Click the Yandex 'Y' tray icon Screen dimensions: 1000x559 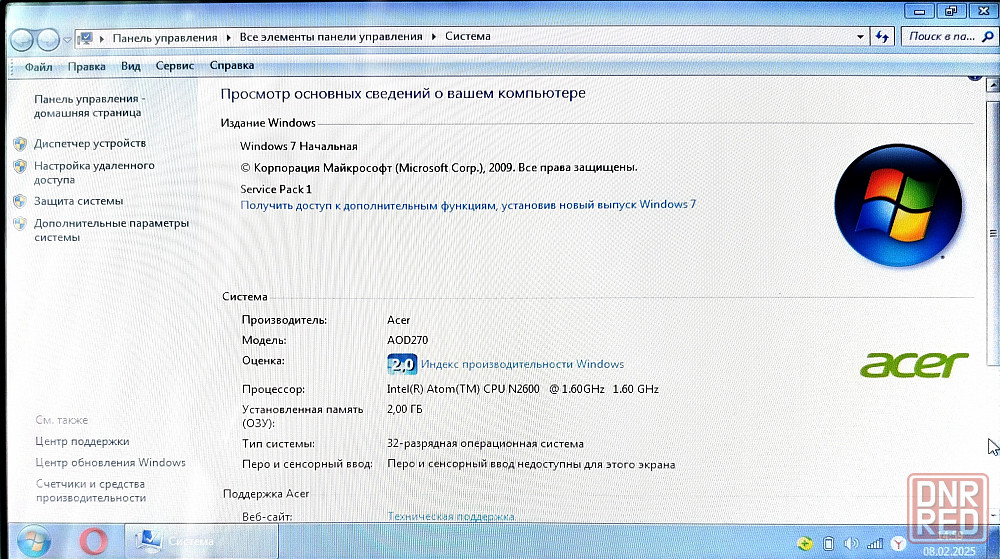pos(898,544)
